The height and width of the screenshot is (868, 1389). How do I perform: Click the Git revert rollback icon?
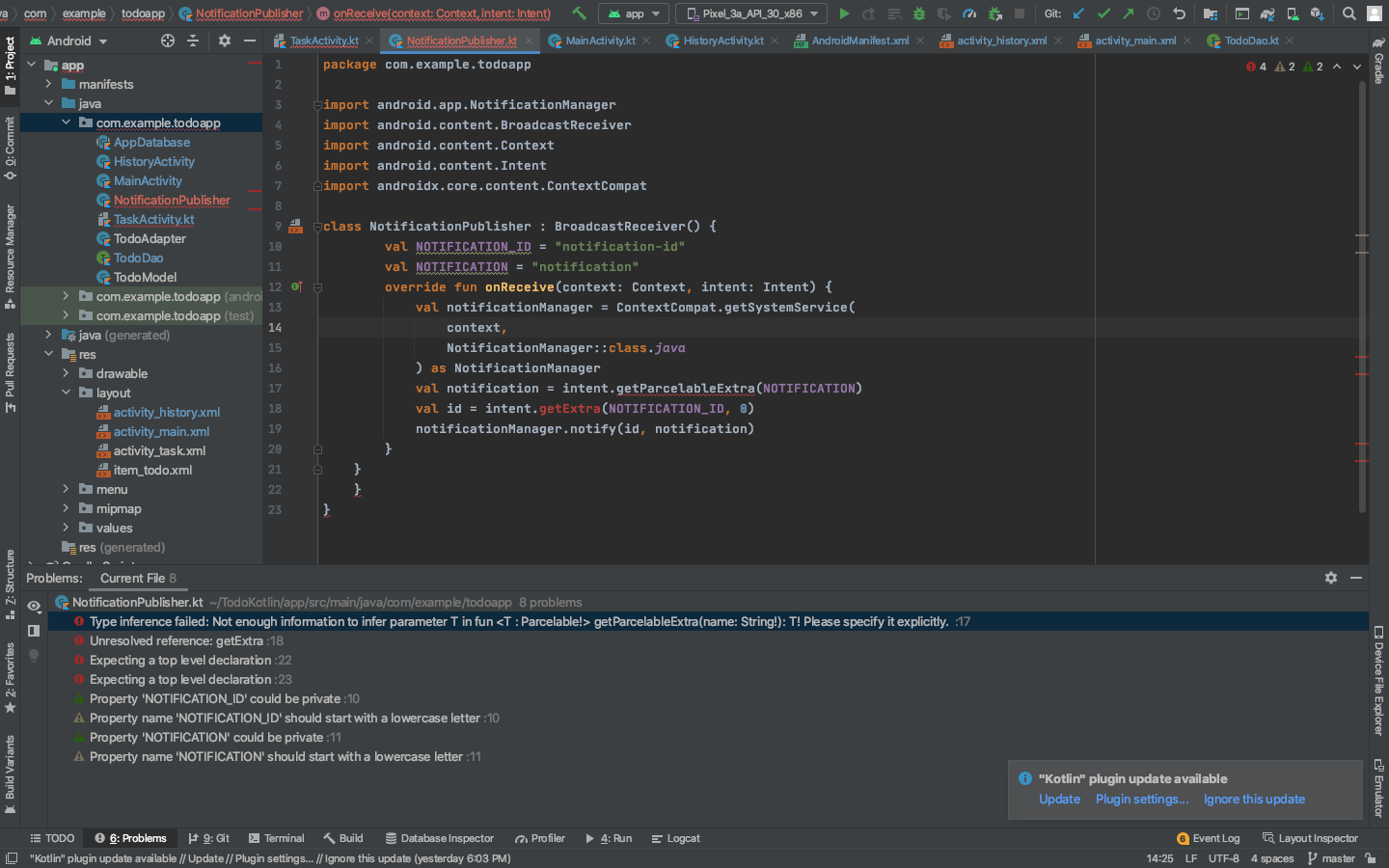[1179, 14]
